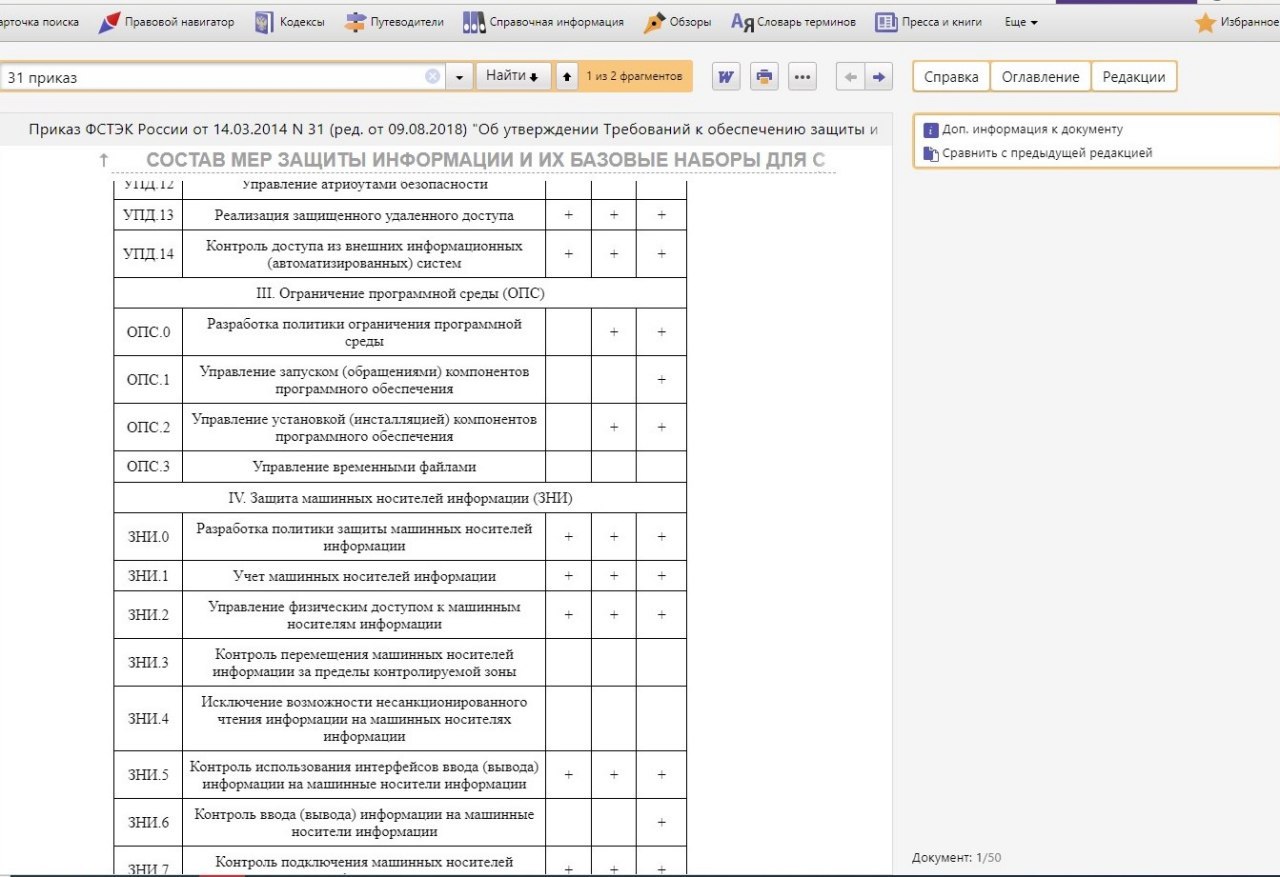Select table cell ЗНИ.3

tap(148, 662)
